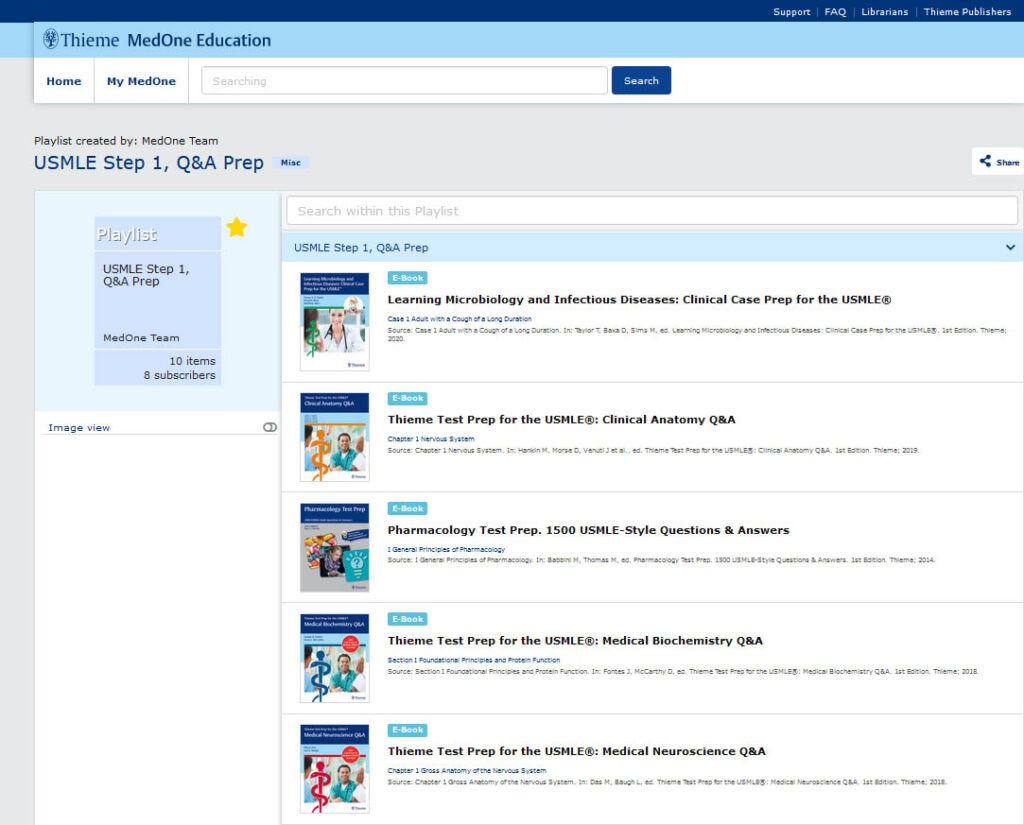Open the My MedOne tab
The height and width of the screenshot is (825, 1024).
(140, 81)
